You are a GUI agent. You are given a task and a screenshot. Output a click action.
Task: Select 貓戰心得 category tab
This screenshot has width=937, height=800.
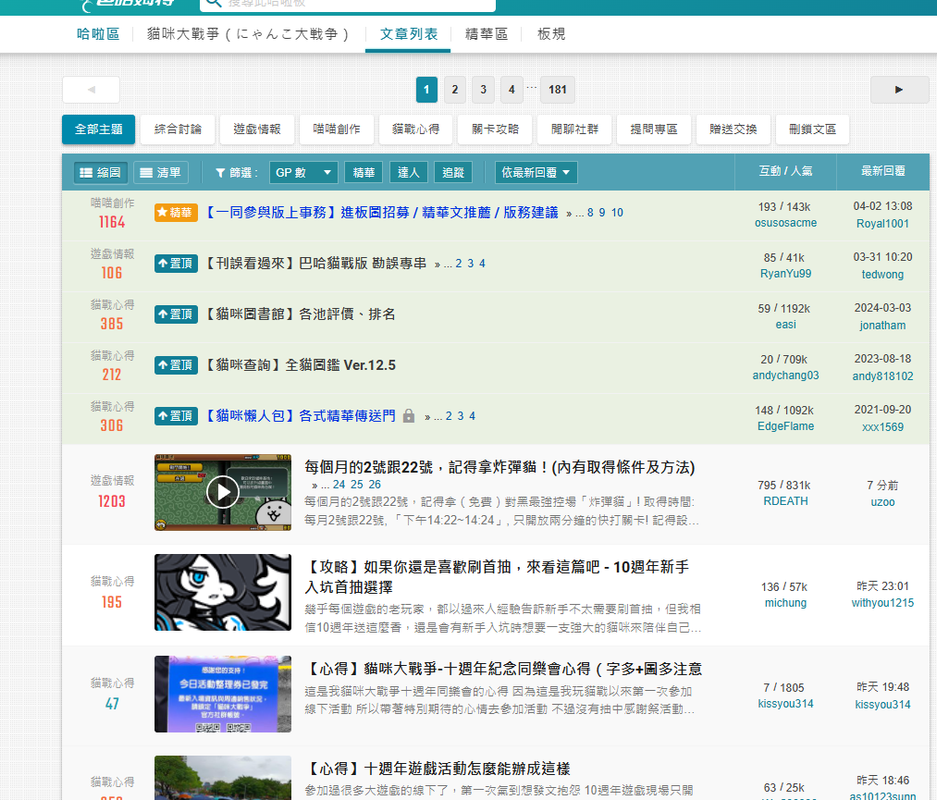(x=416, y=130)
